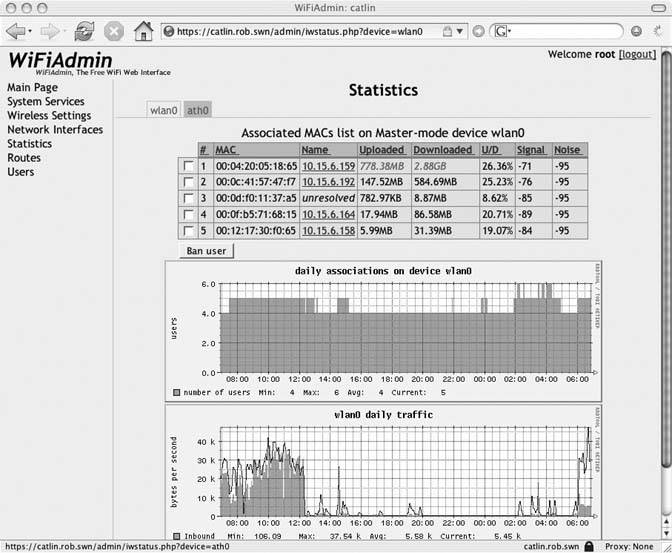
Task: Open Wireless Settings in the sidebar
Action: [48, 116]
